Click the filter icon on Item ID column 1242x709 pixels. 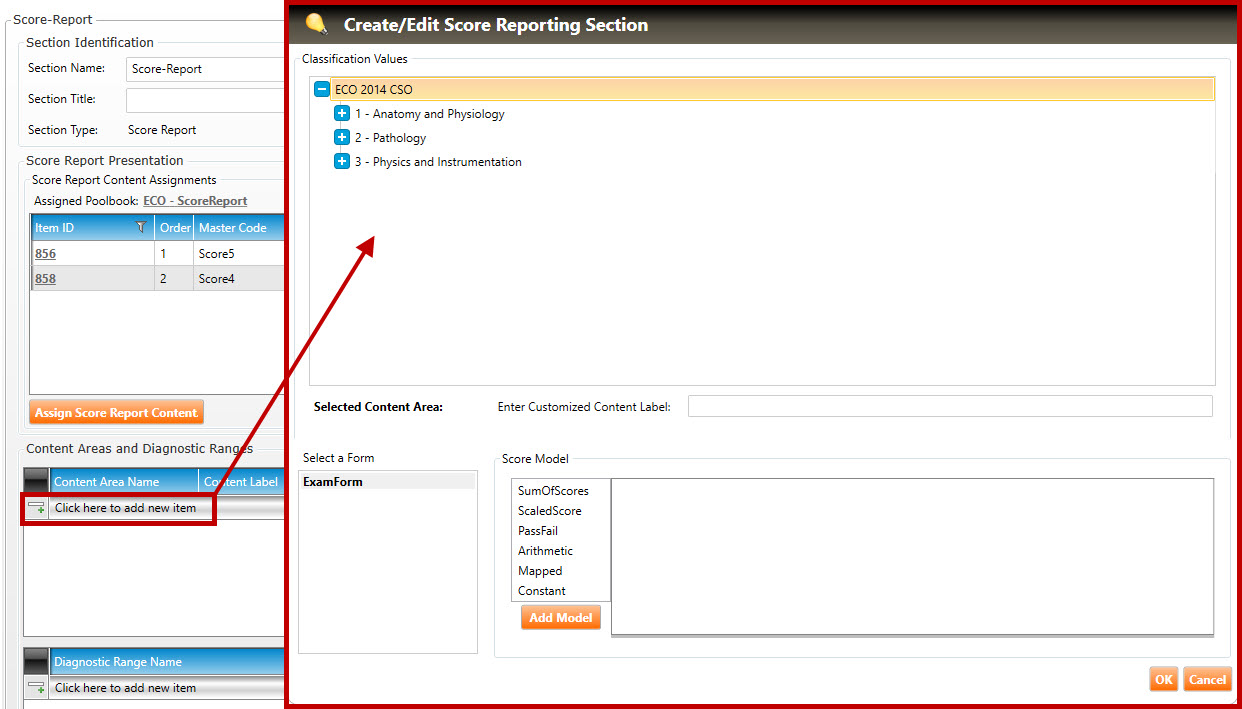[141, 228]
